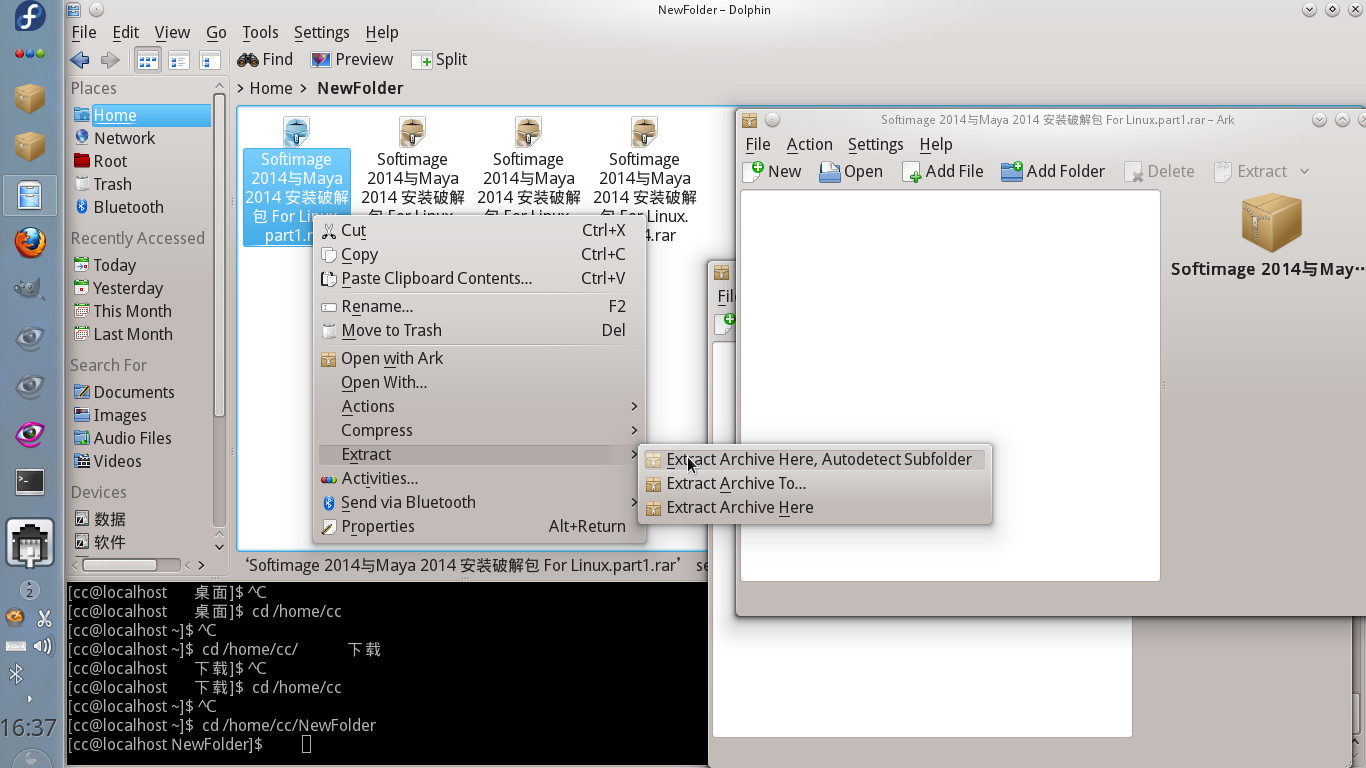Screen dimensions: 1366x768
Task: Expand the Compress submenu
Action: coord(480,430)
